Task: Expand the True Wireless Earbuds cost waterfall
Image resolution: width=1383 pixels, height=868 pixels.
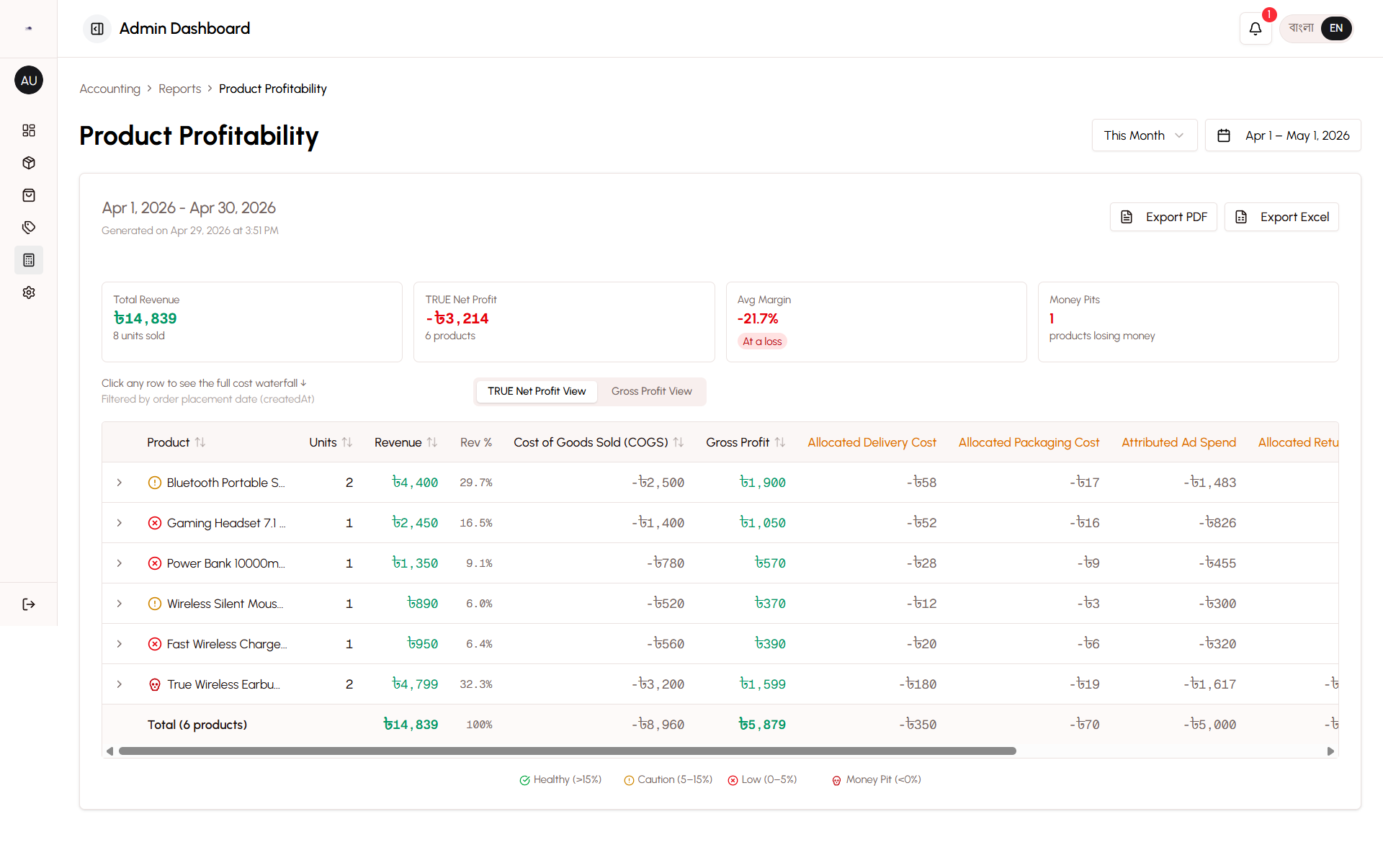Action: click(x=119, y=684)
